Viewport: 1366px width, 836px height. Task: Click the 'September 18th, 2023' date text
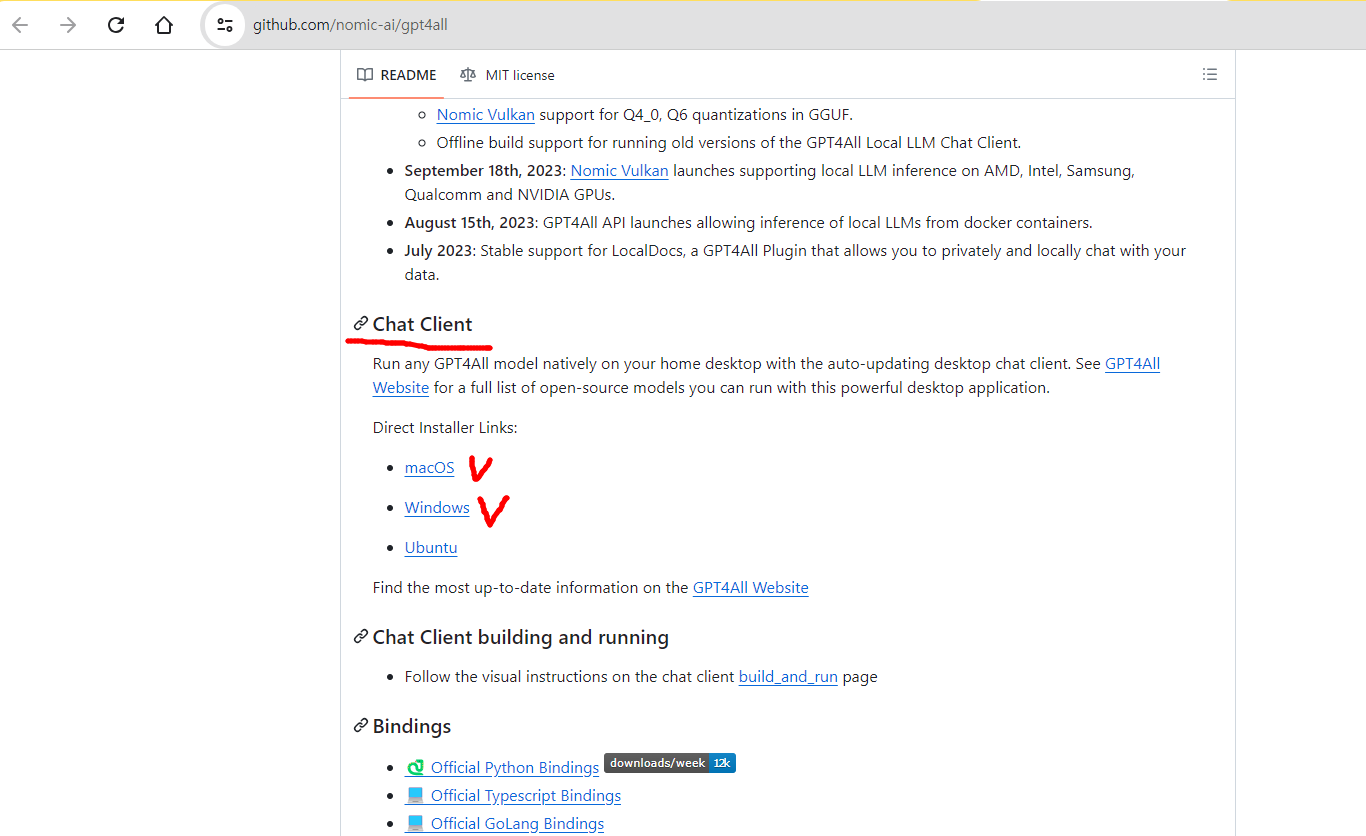point(483,171)
